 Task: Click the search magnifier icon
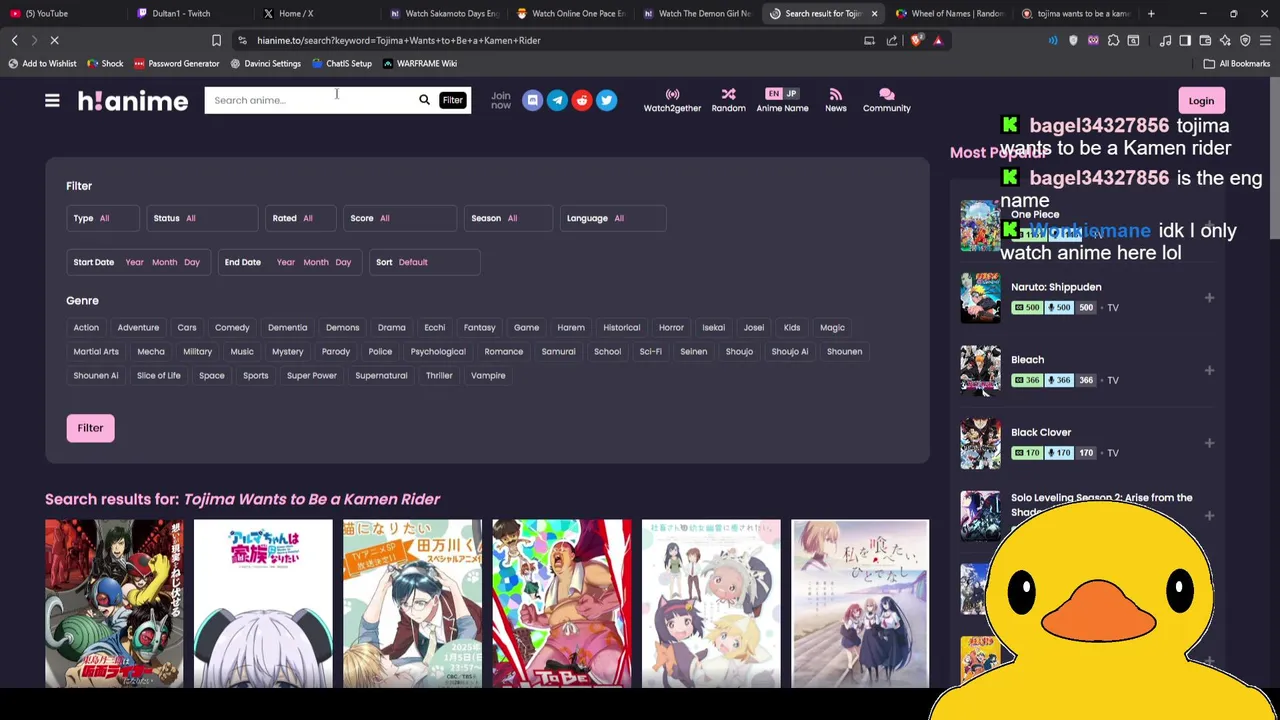424,100
